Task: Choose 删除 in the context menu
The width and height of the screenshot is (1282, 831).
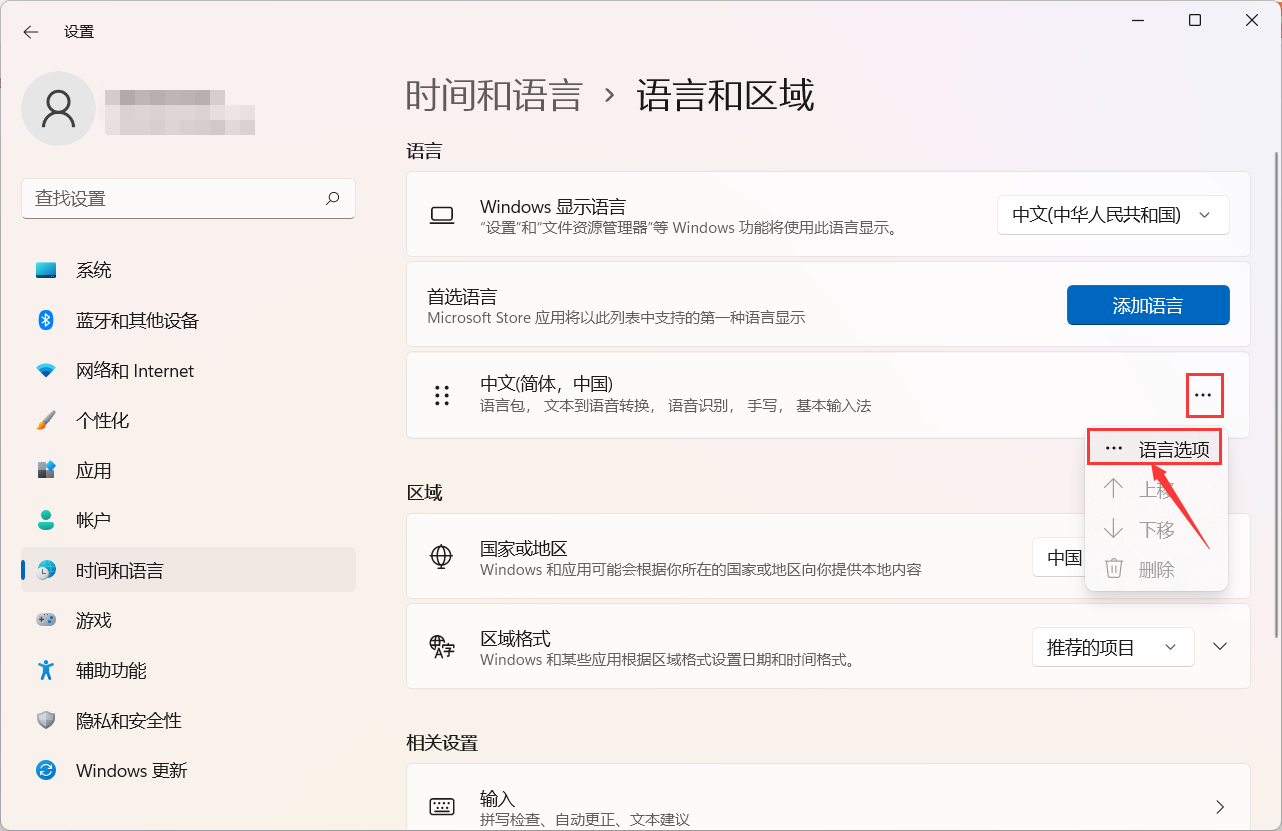Action: pos(1156,569)
